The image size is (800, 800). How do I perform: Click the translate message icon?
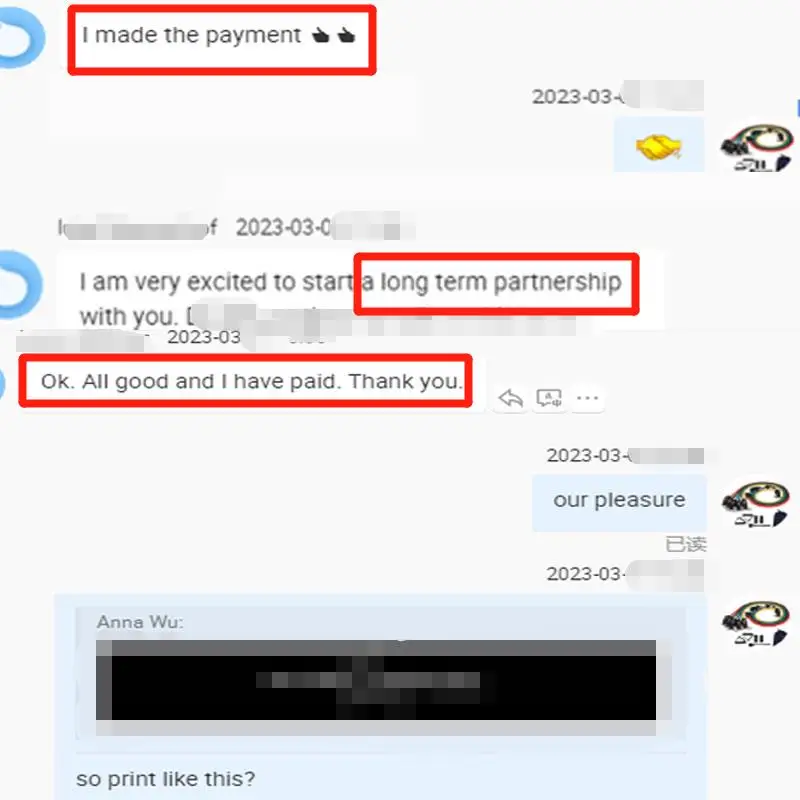click(549, 398)
